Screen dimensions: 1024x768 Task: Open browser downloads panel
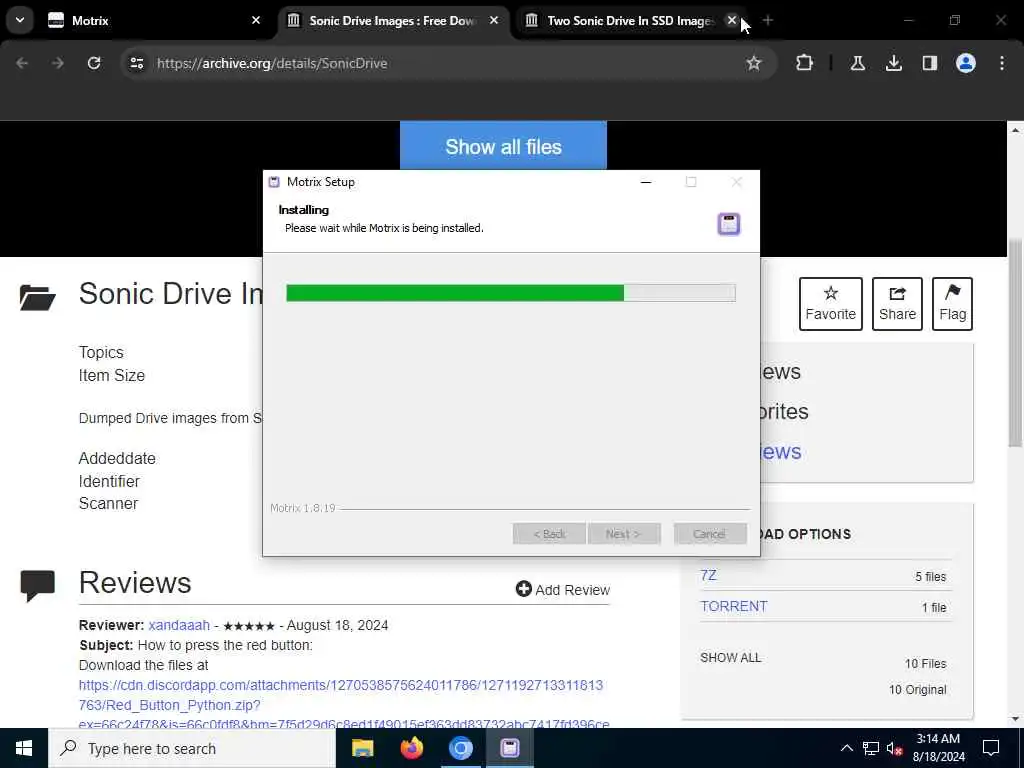pyautogui.click(x=893, y=63)
